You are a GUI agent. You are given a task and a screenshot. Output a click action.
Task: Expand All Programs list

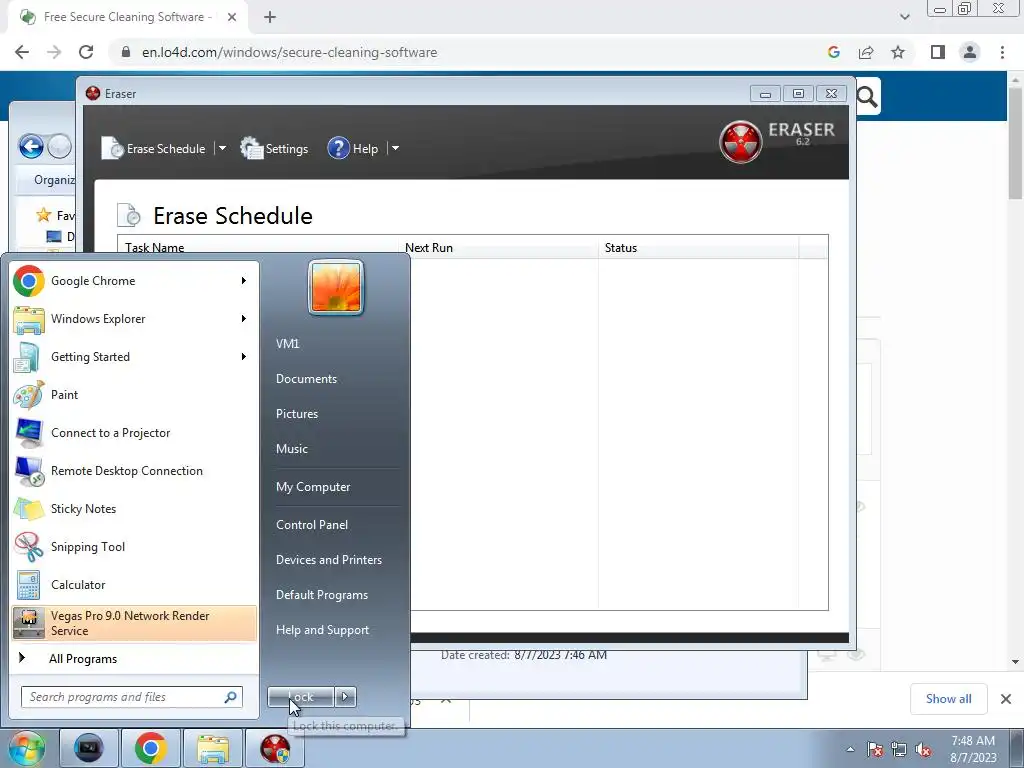(134, 658)
